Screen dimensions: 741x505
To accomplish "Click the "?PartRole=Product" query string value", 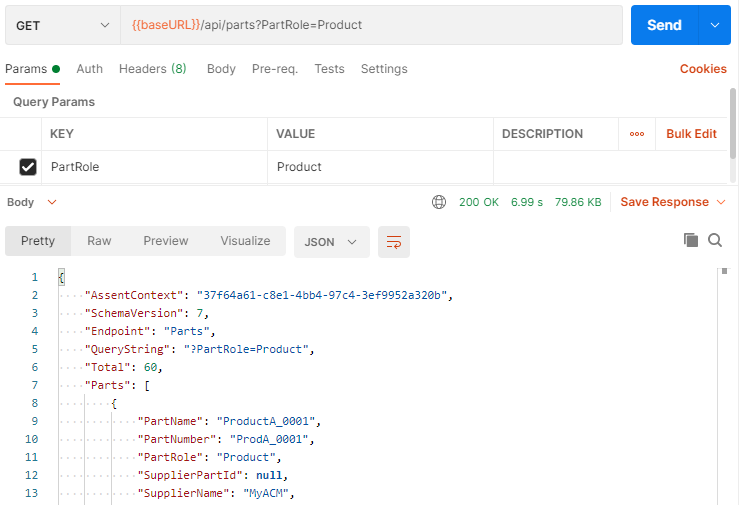I will (246, 349).
